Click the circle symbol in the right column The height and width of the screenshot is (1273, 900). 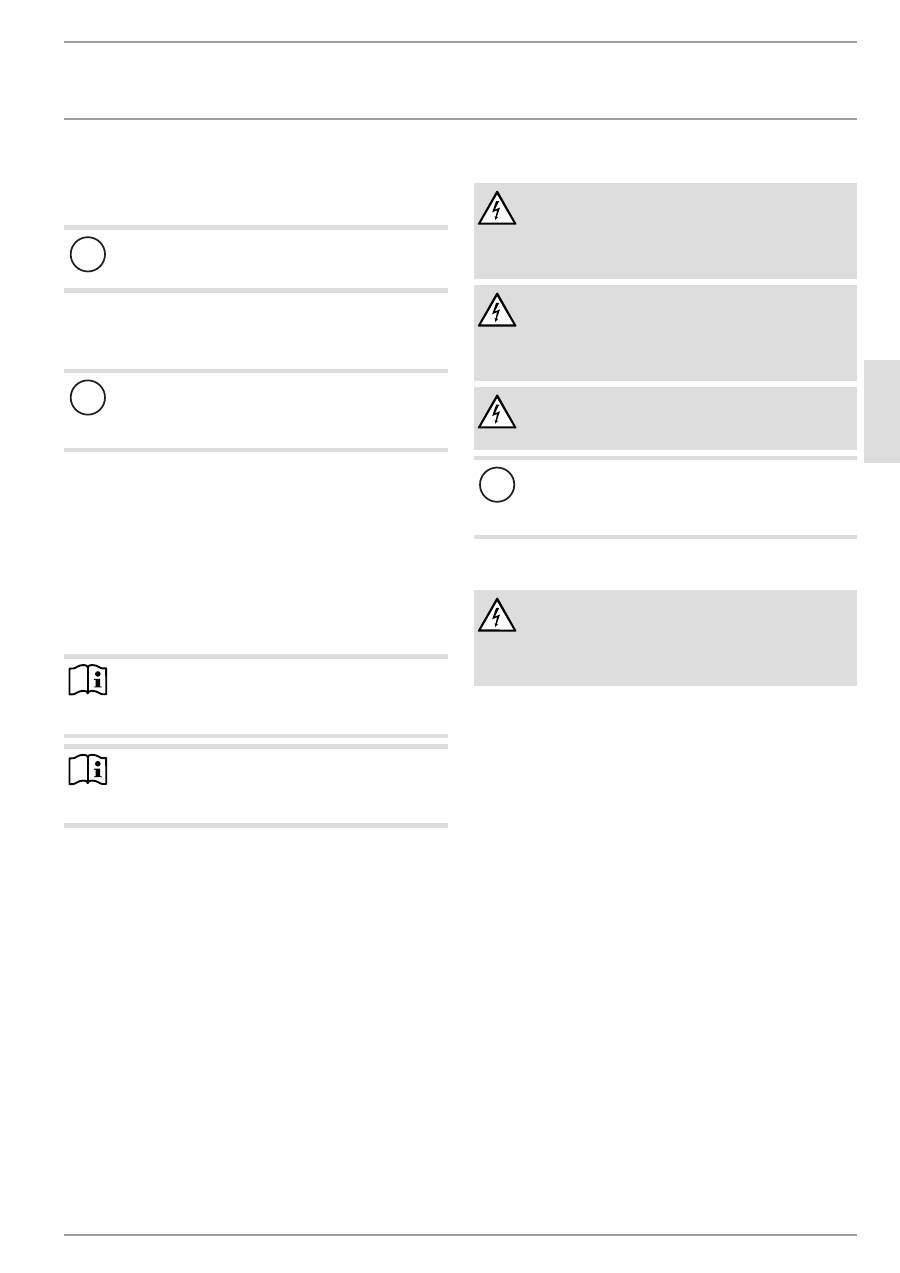coord(497,485)
